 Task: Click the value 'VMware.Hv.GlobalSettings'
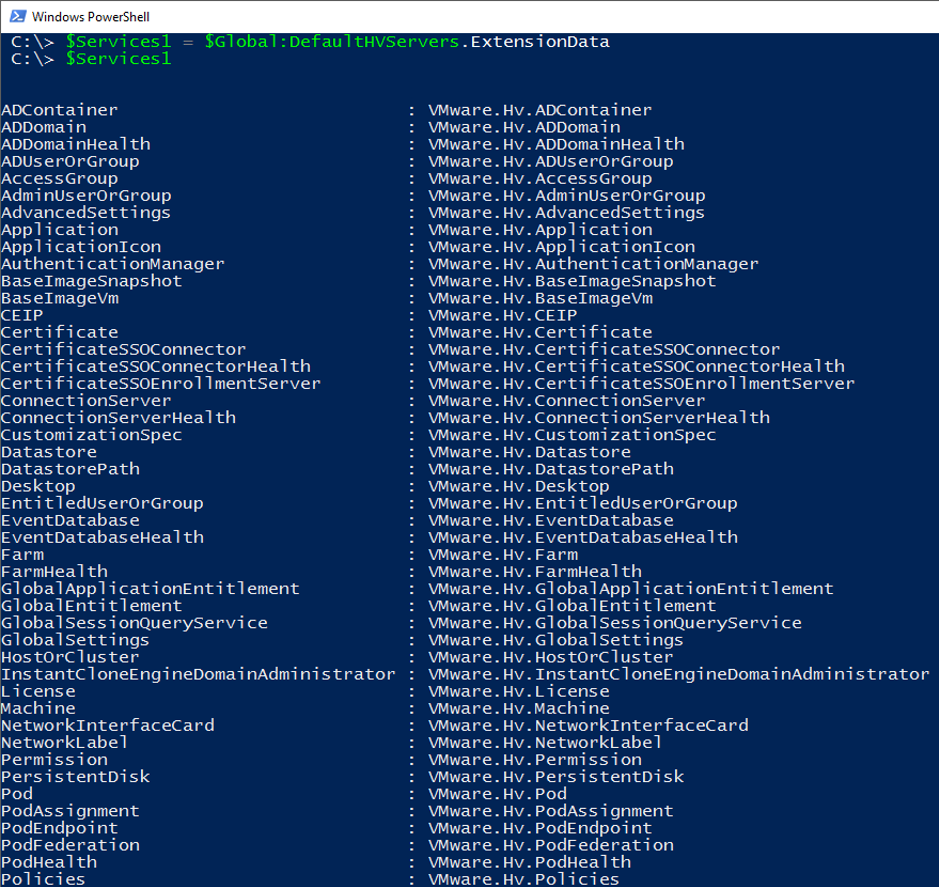click(556, 640)
